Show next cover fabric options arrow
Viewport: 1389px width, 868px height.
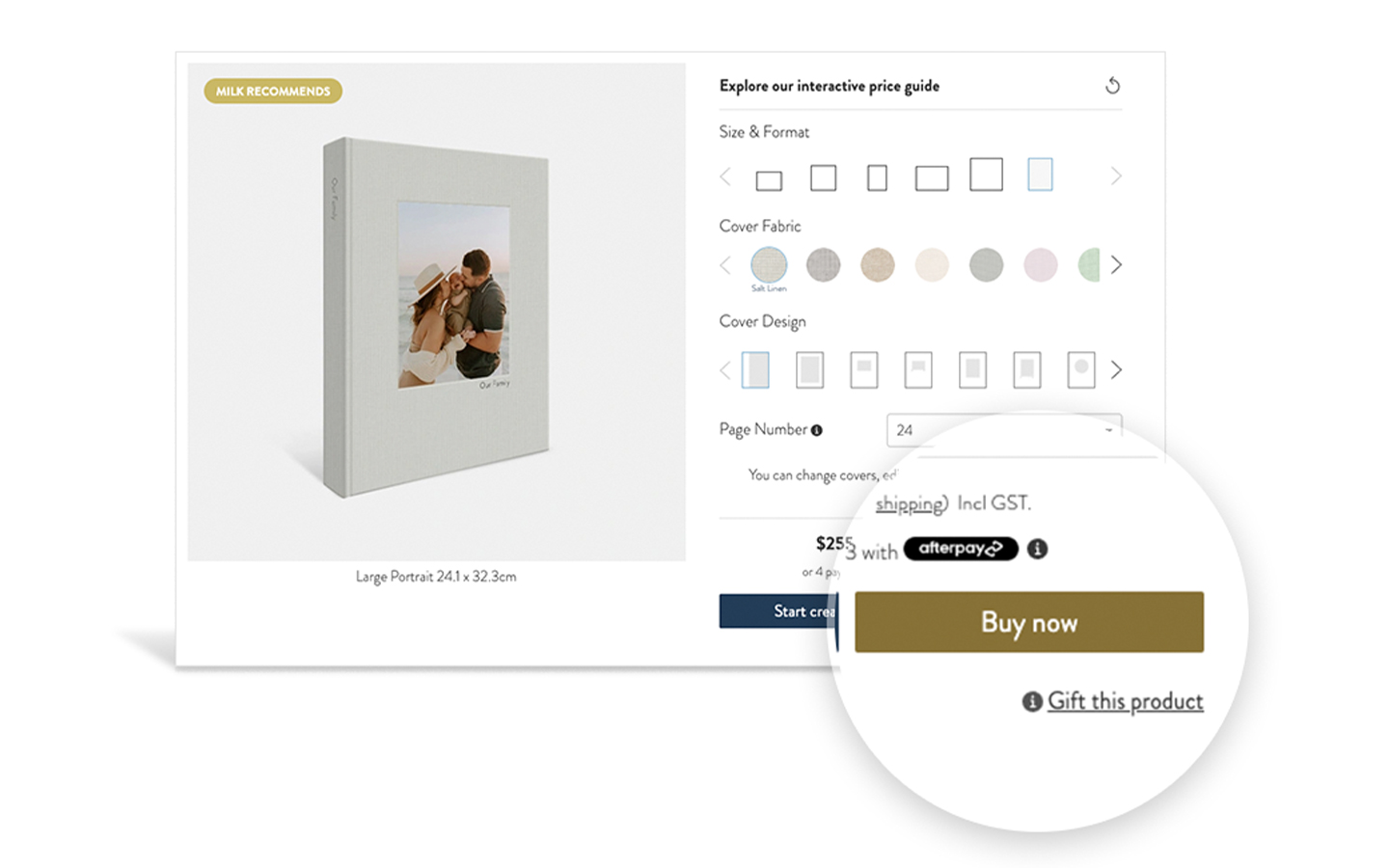[x=1116, y=264]
